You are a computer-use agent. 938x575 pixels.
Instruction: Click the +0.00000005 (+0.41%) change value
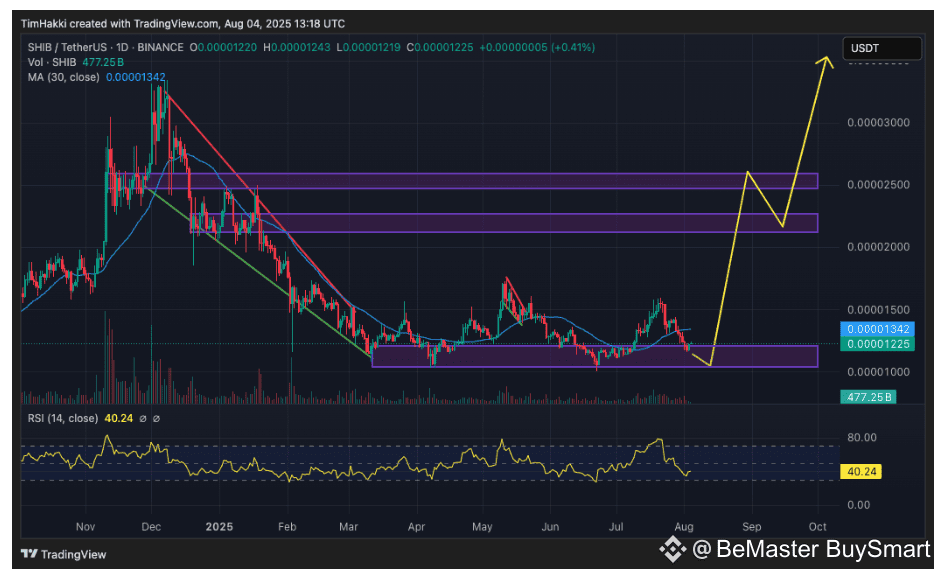click(x=537, y=47)
